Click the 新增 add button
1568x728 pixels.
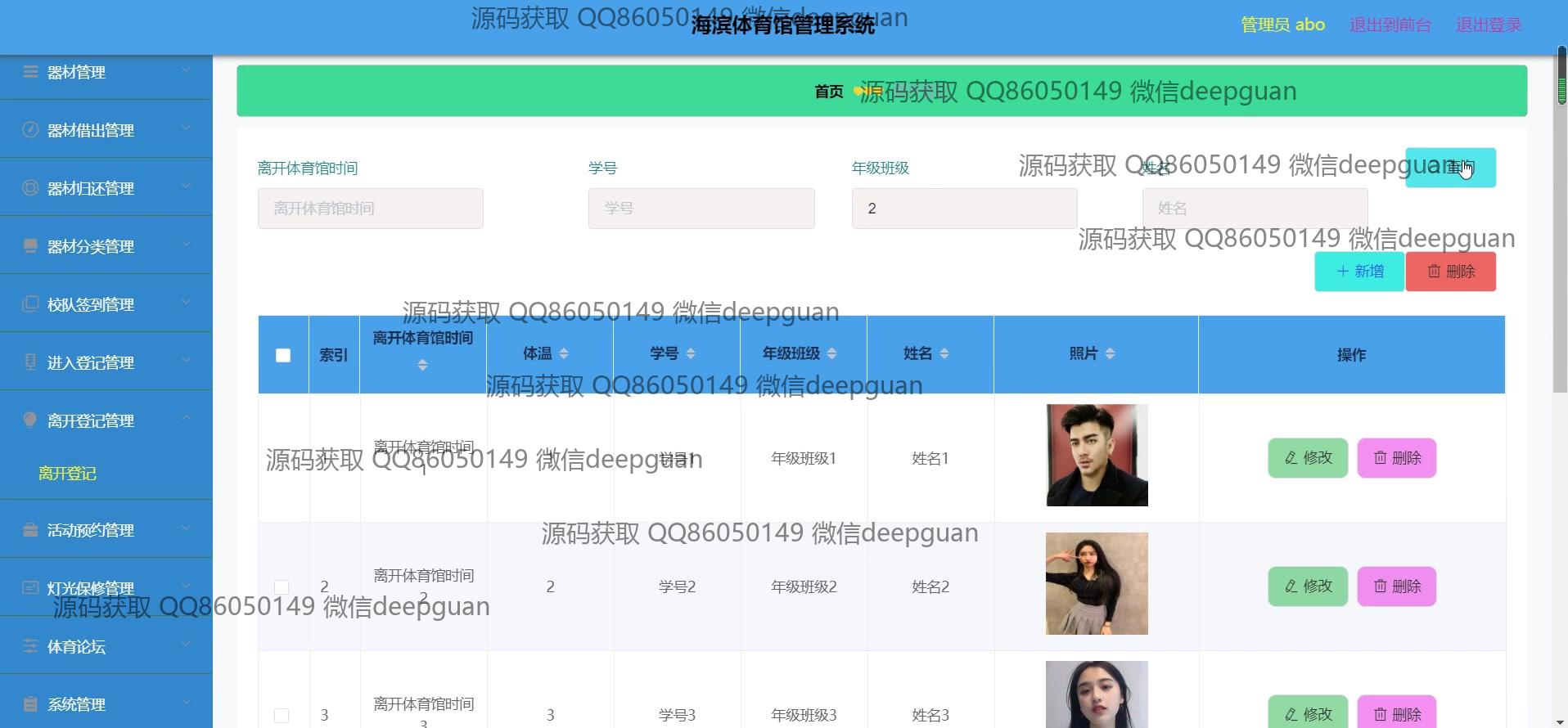pos(1359,272)
